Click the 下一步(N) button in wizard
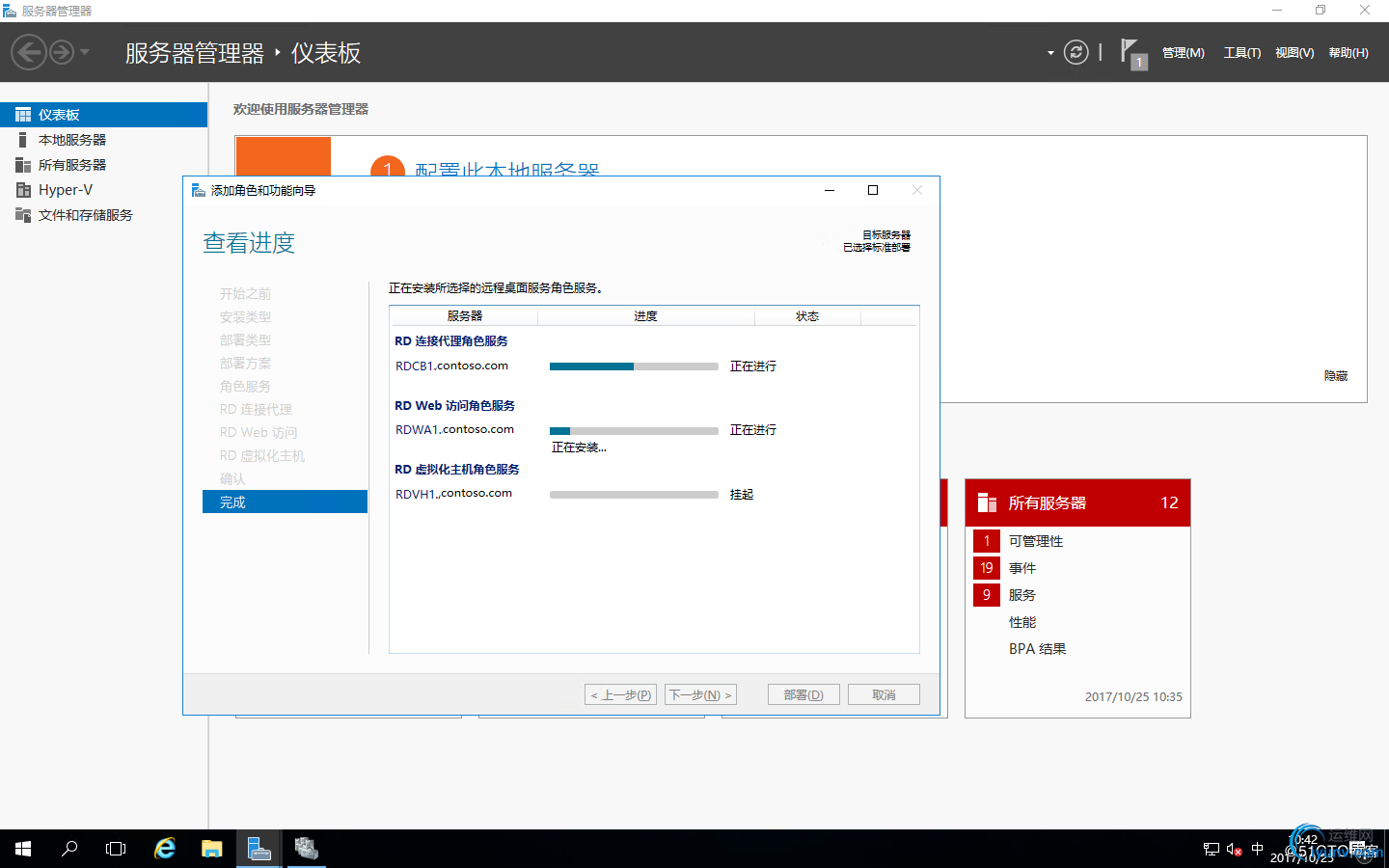 [x=700, y=694]
